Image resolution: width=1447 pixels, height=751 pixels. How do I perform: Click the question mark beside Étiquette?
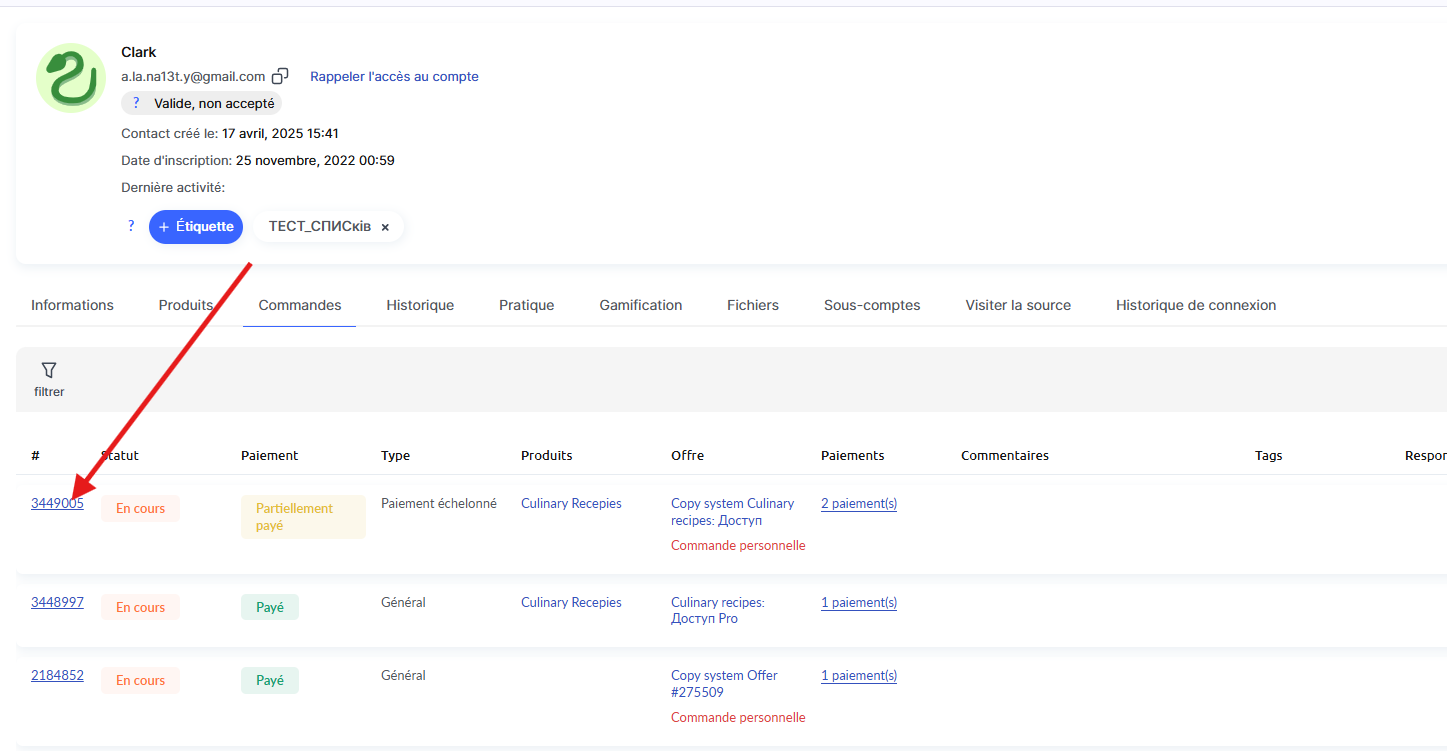tap(131, 226)
